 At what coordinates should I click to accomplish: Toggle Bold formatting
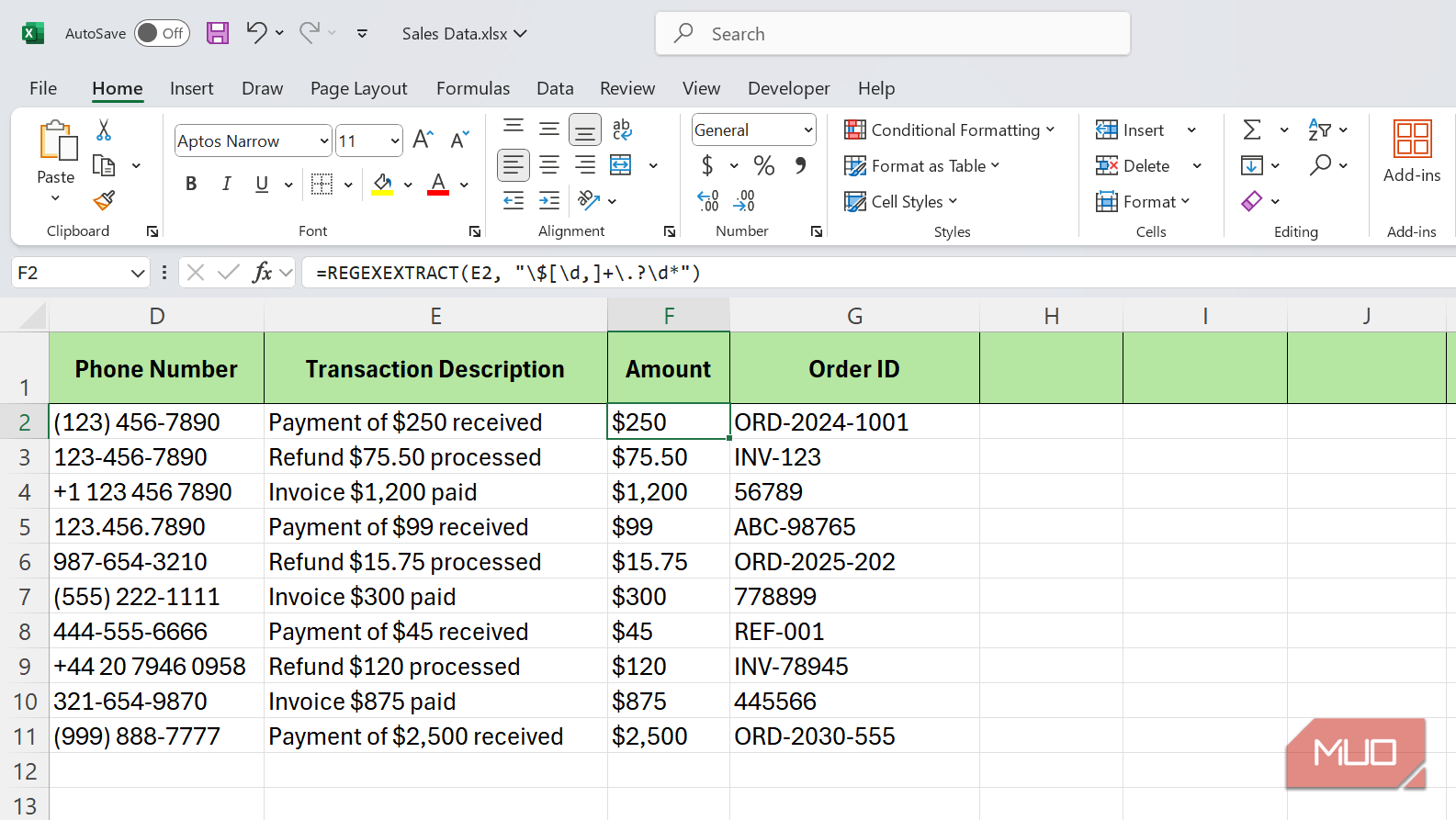[x=191, y=184]
